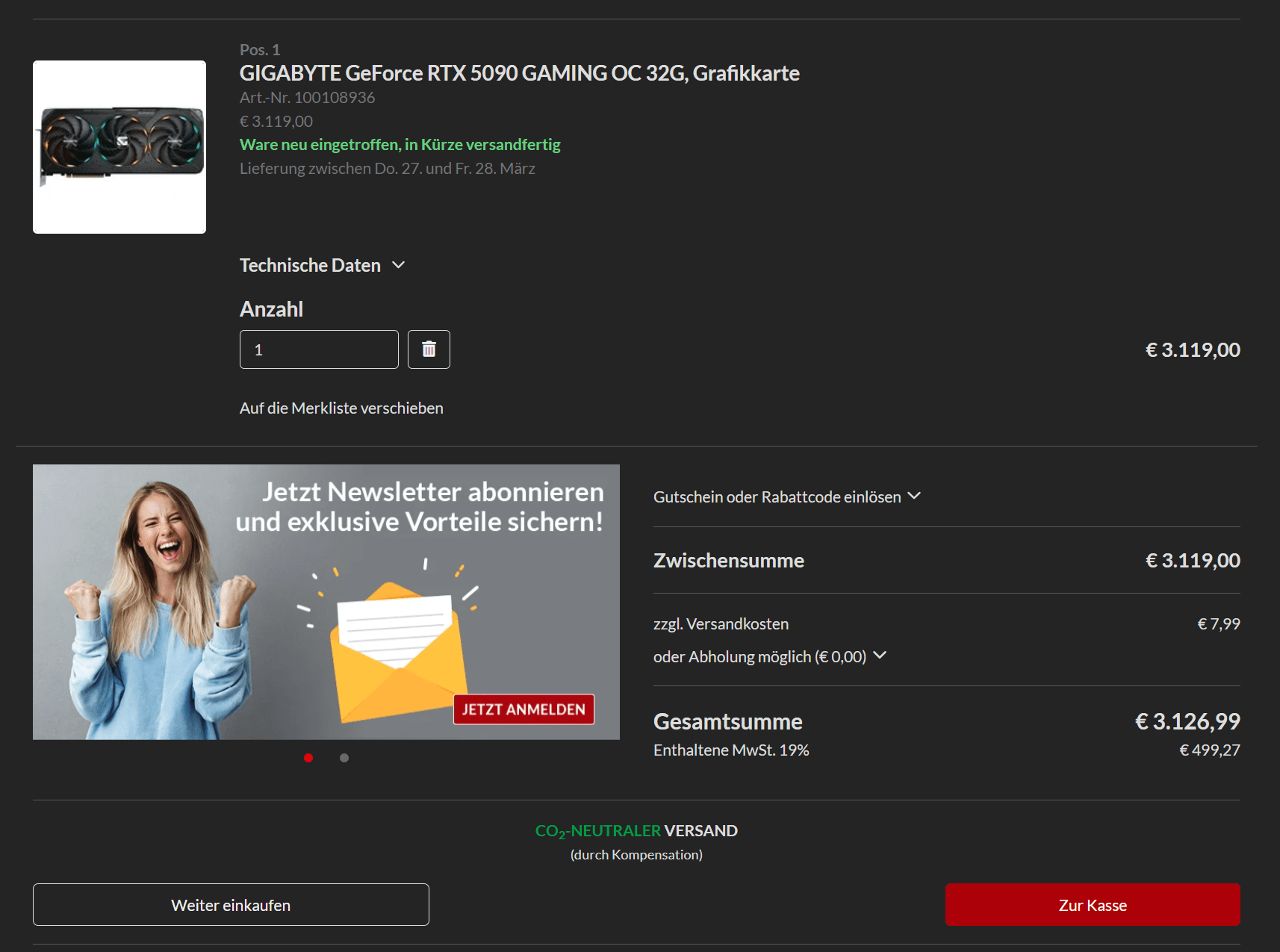The height and width of the screenshot is (952, 1280).
Task: Click the Pos. 1 position label
Action: click(260, 50)
